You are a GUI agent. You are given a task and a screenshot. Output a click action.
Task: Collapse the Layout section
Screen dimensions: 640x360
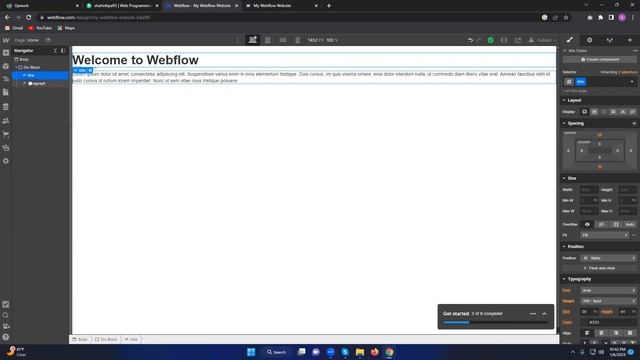click(574, 100)
